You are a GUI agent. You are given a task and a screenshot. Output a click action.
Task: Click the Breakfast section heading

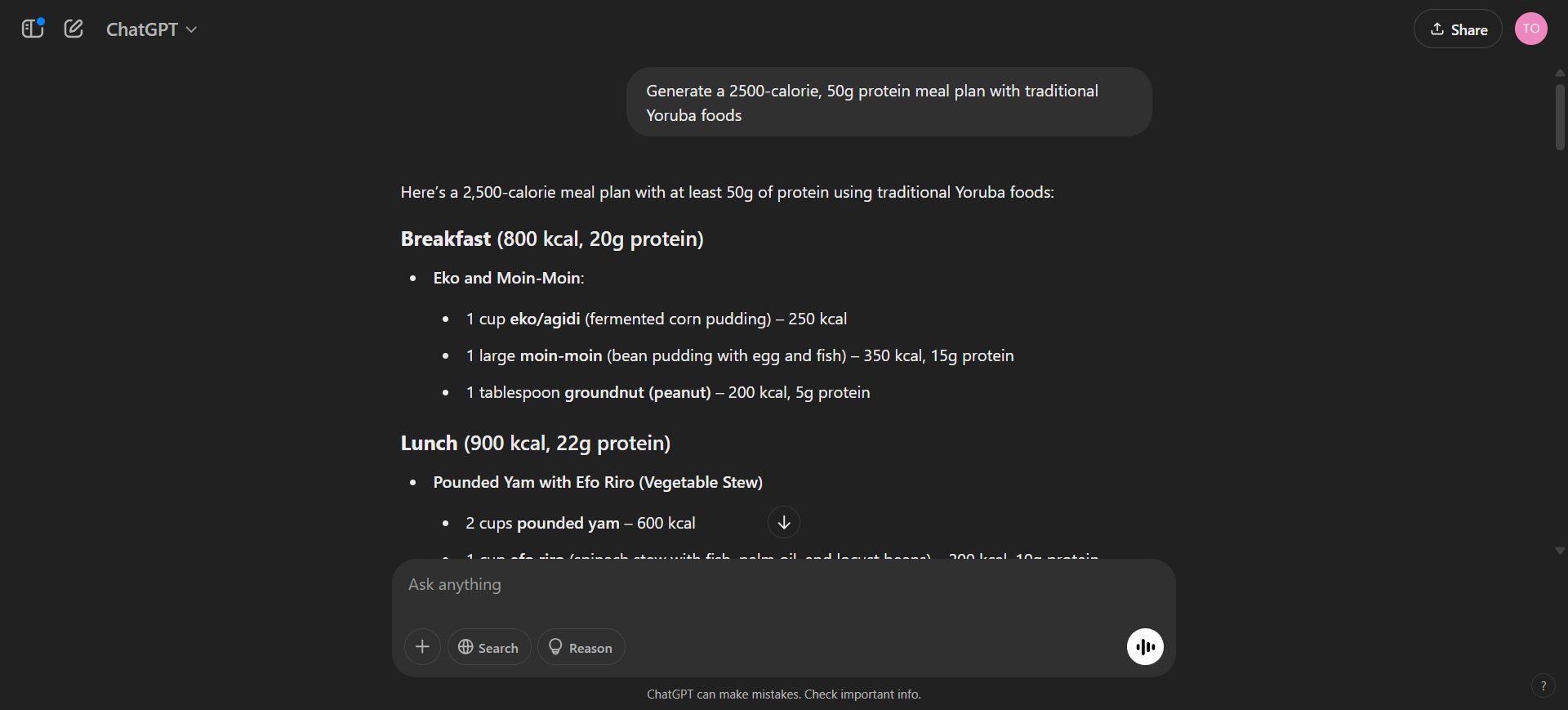pos(552,239)
